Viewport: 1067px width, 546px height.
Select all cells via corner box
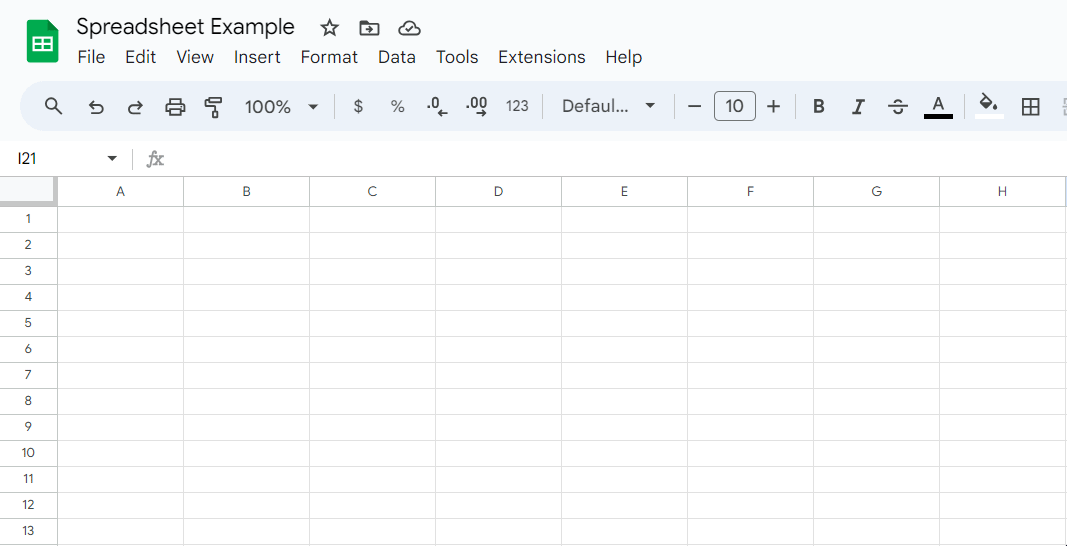(28, 191)
